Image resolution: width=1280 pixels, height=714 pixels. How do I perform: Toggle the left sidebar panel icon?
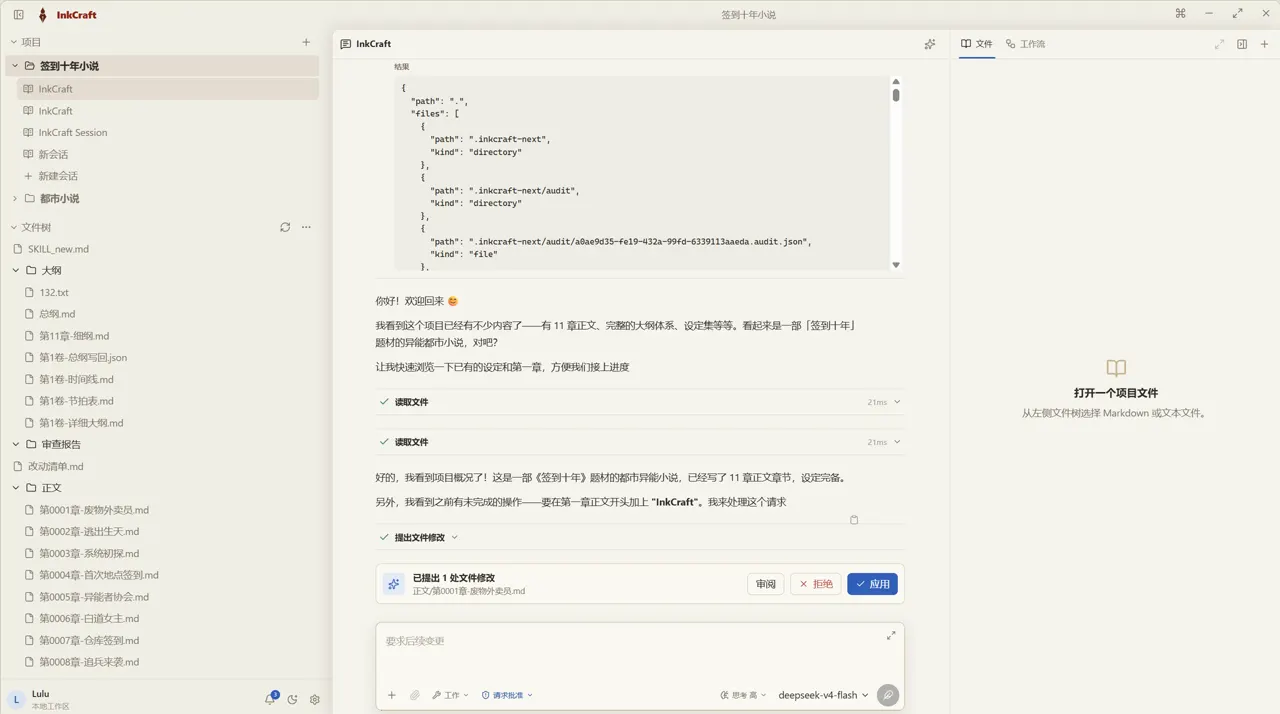[x=19, y=15]
